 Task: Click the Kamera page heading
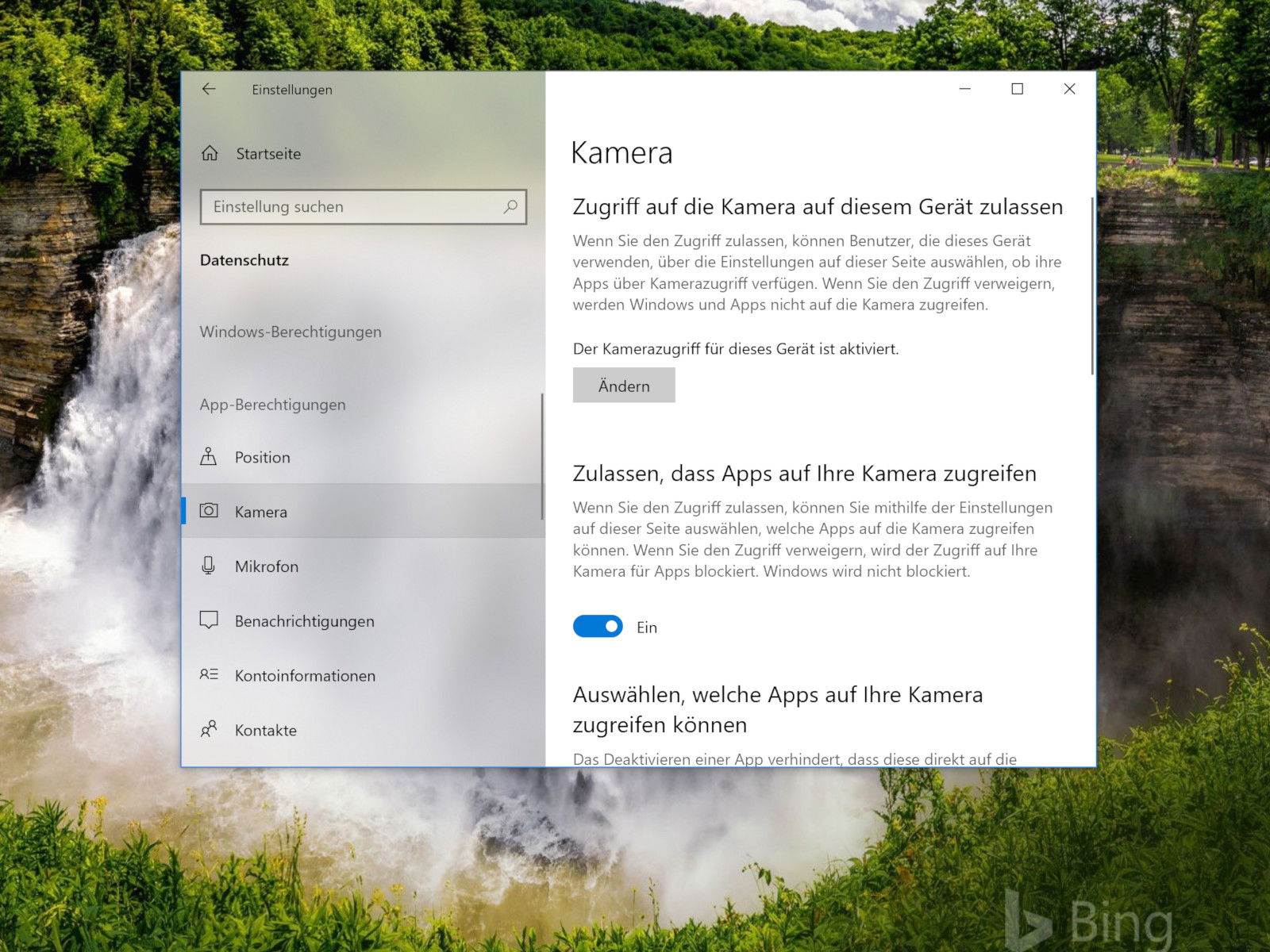click(622, 152)
